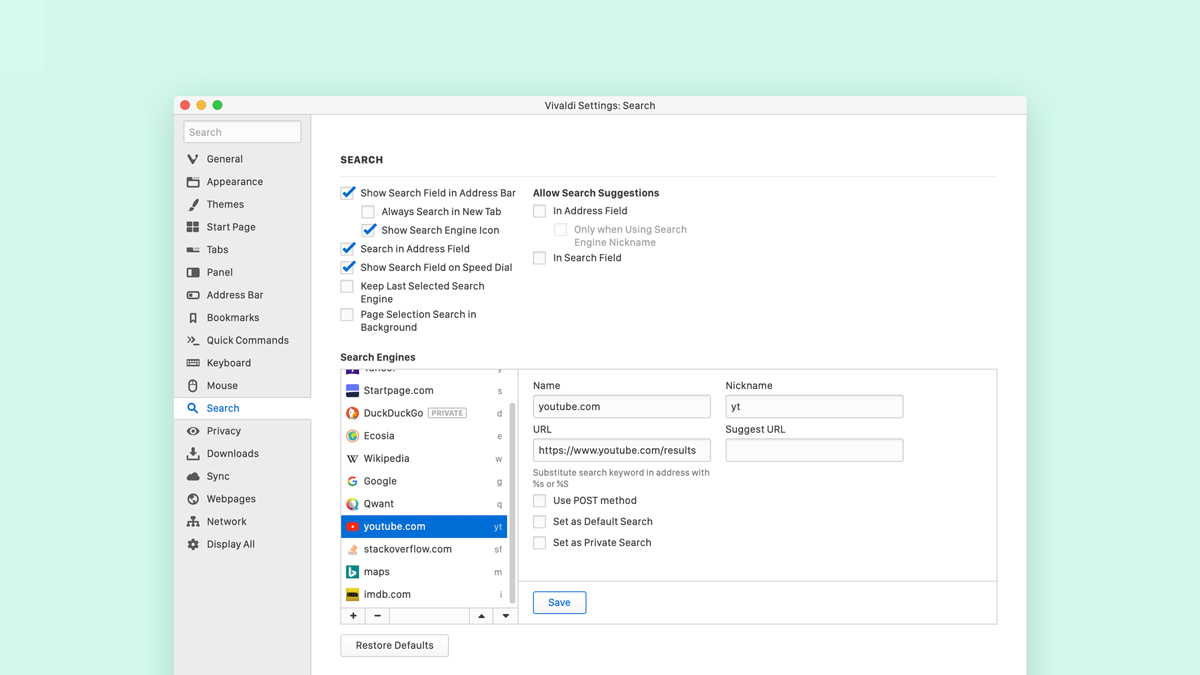This screenshot has width=1200, height=675.
Task: Enable suggestions In Address Field
Action: [x=540, y=211]
